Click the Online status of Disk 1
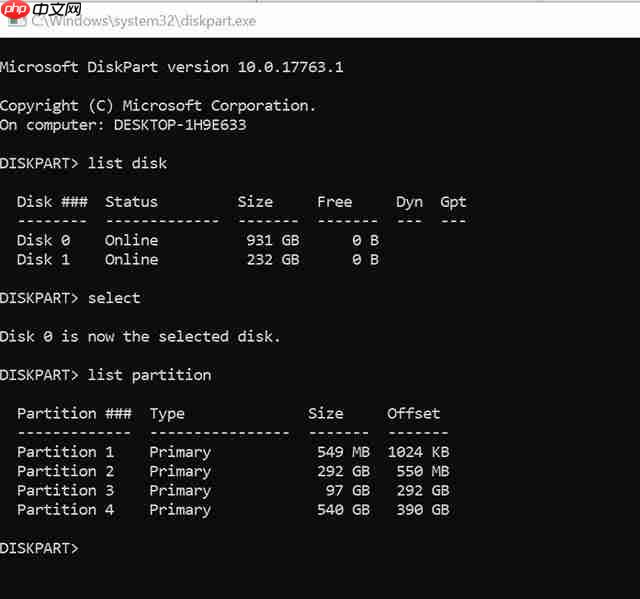The image size is (640, 599). coord(131,260)
